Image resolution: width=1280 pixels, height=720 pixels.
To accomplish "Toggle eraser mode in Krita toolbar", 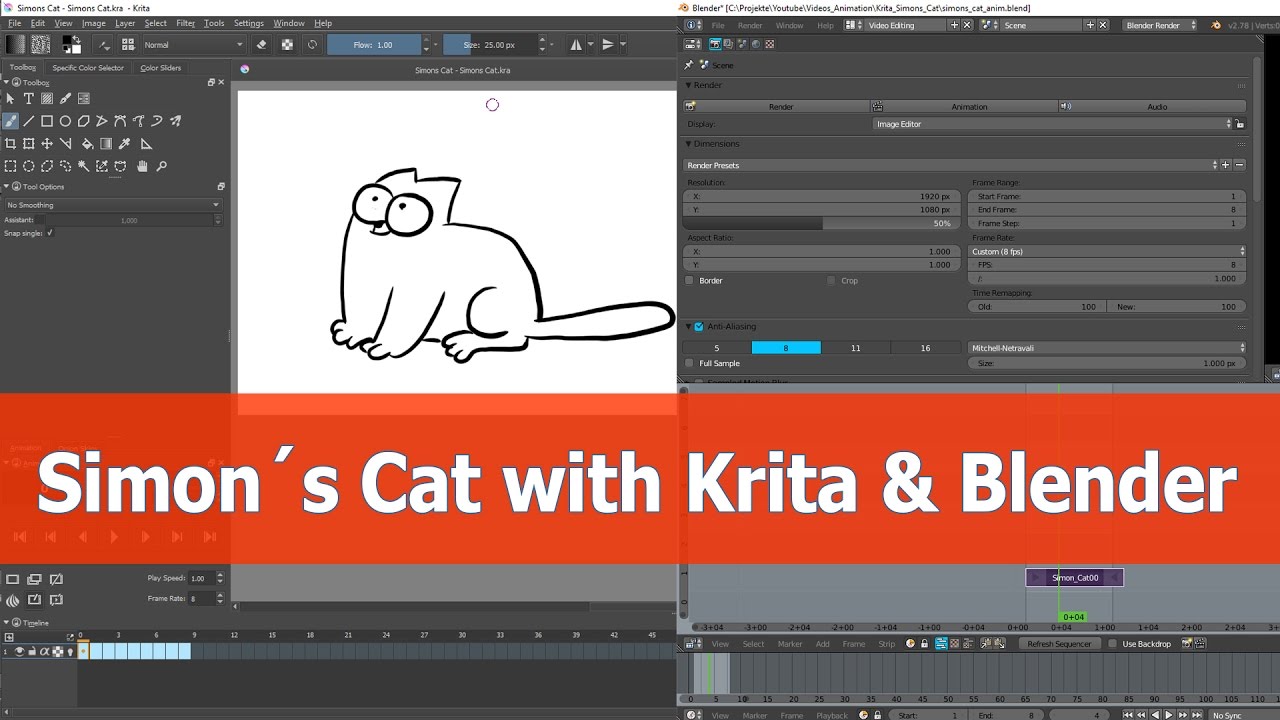I will coord(261,44).
